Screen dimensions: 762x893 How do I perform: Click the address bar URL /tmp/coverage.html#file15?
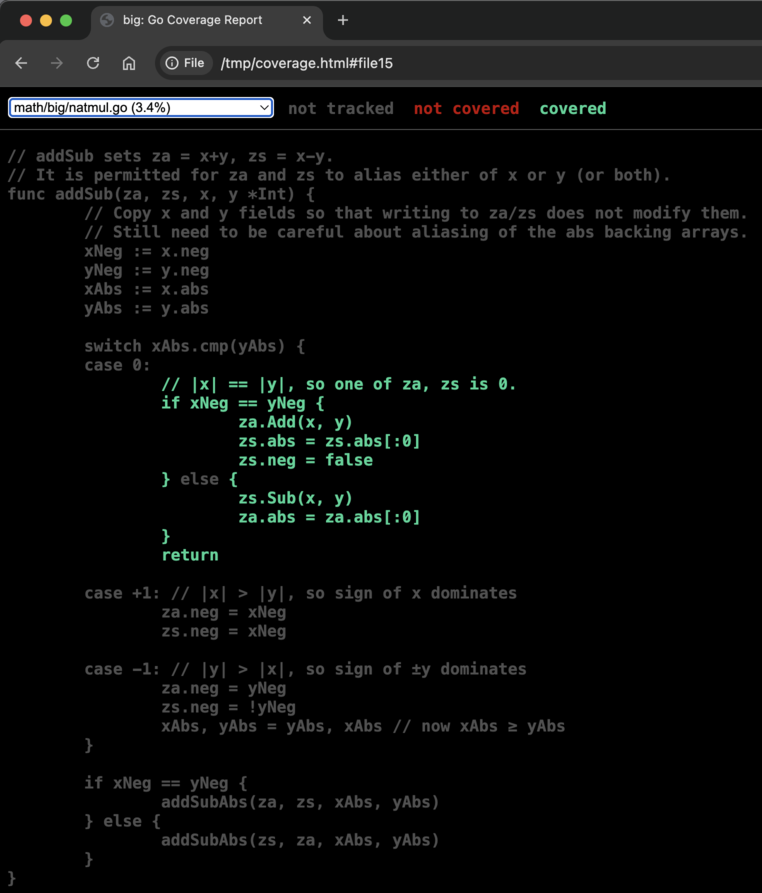tap(306, 63)
